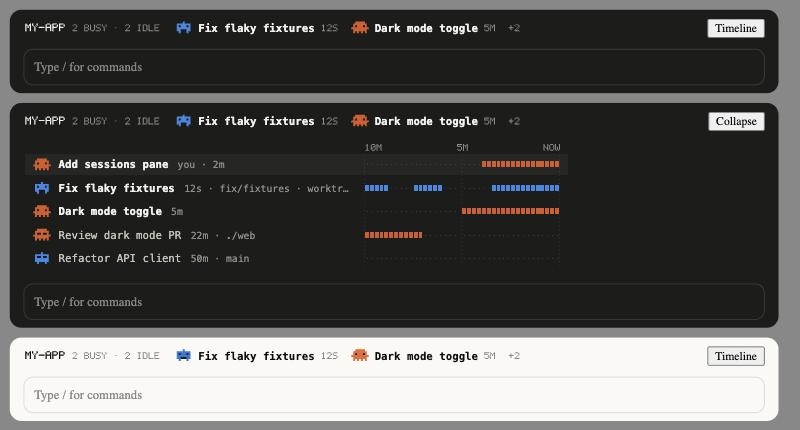
Task: Click the orange icon in the Dark mode toggle row
Action: click(42, 211)
